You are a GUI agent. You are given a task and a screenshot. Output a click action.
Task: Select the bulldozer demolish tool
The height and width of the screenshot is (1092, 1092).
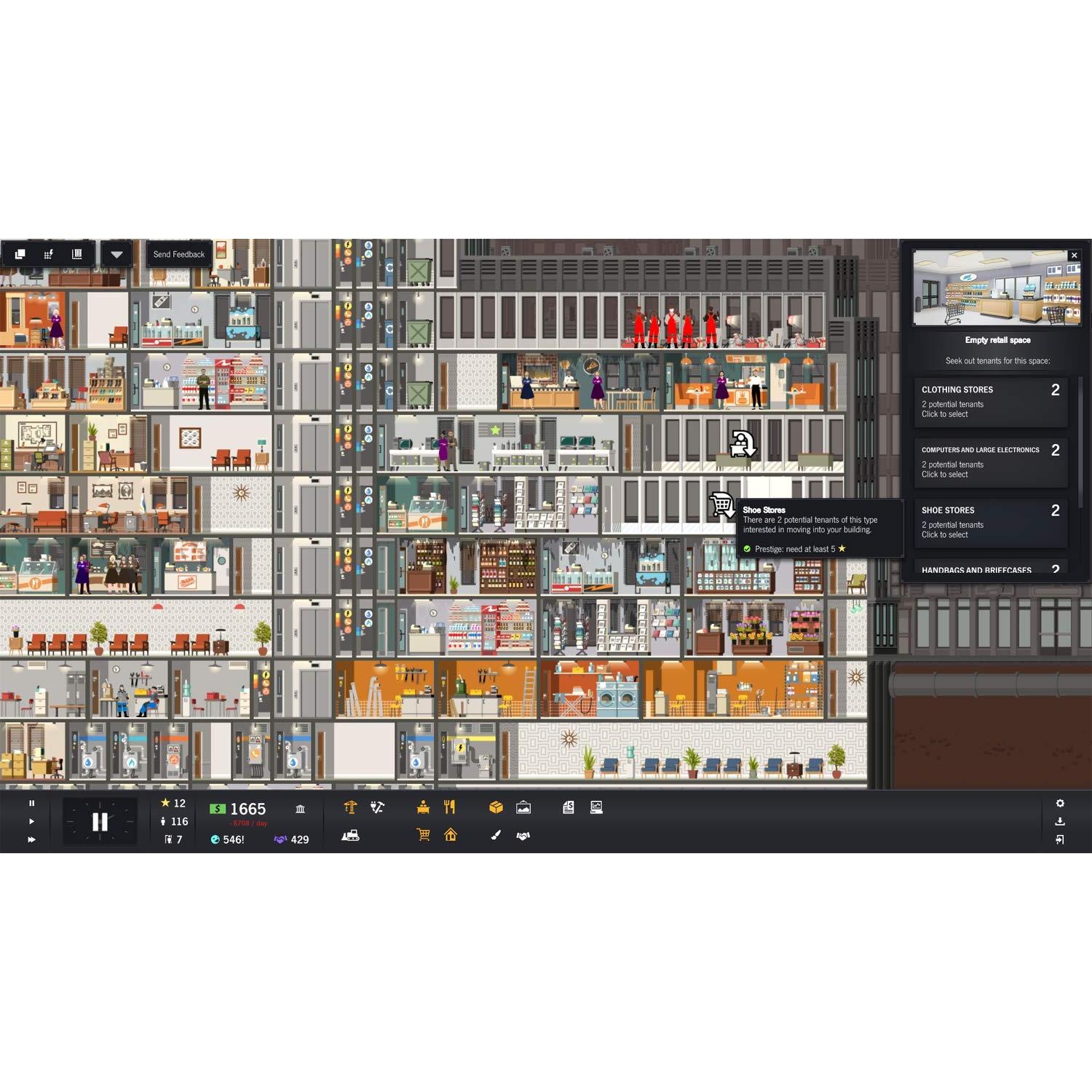351,836
